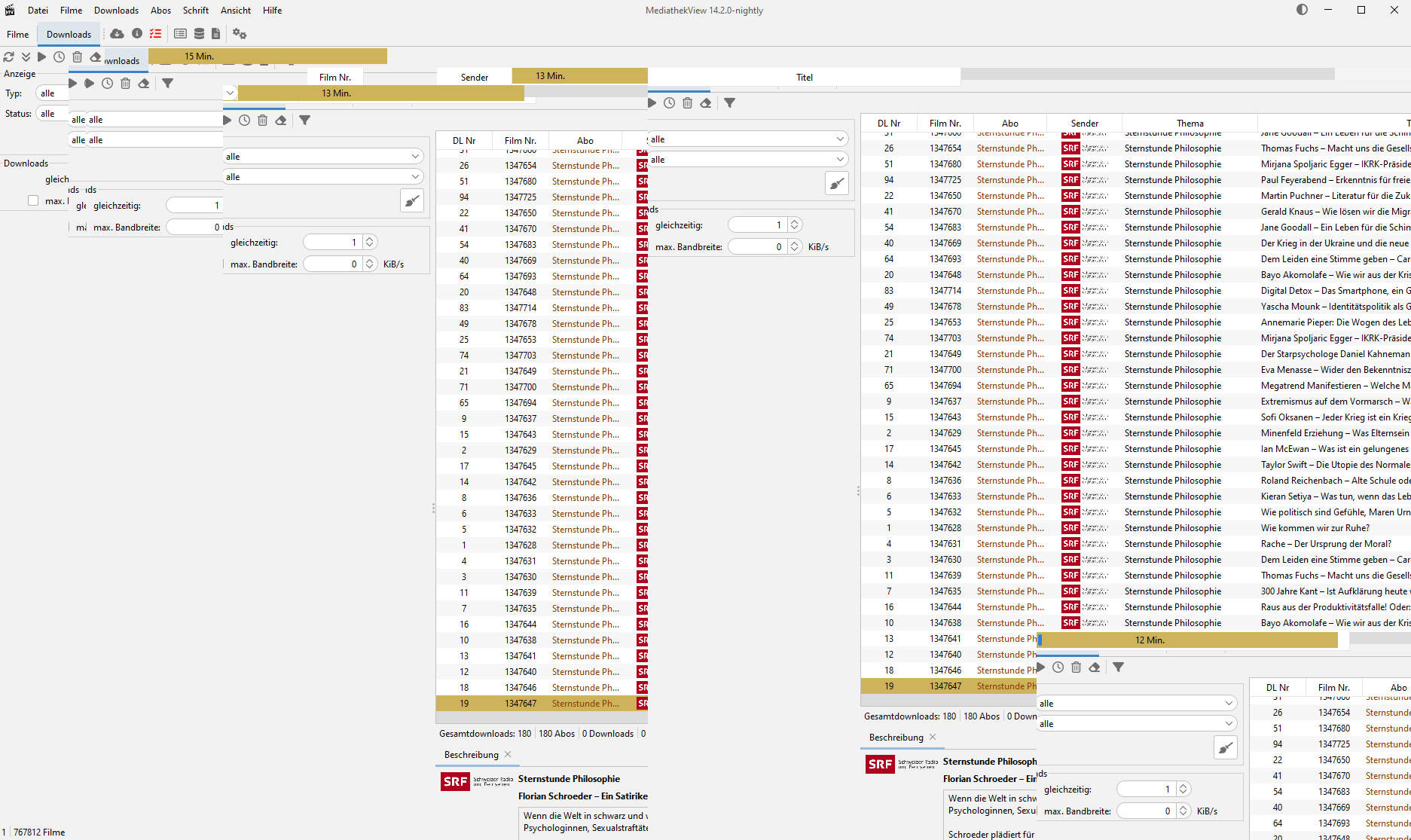Click the eraser icon below the Titel header
The image size is (1411, 840).
(706, 102)
